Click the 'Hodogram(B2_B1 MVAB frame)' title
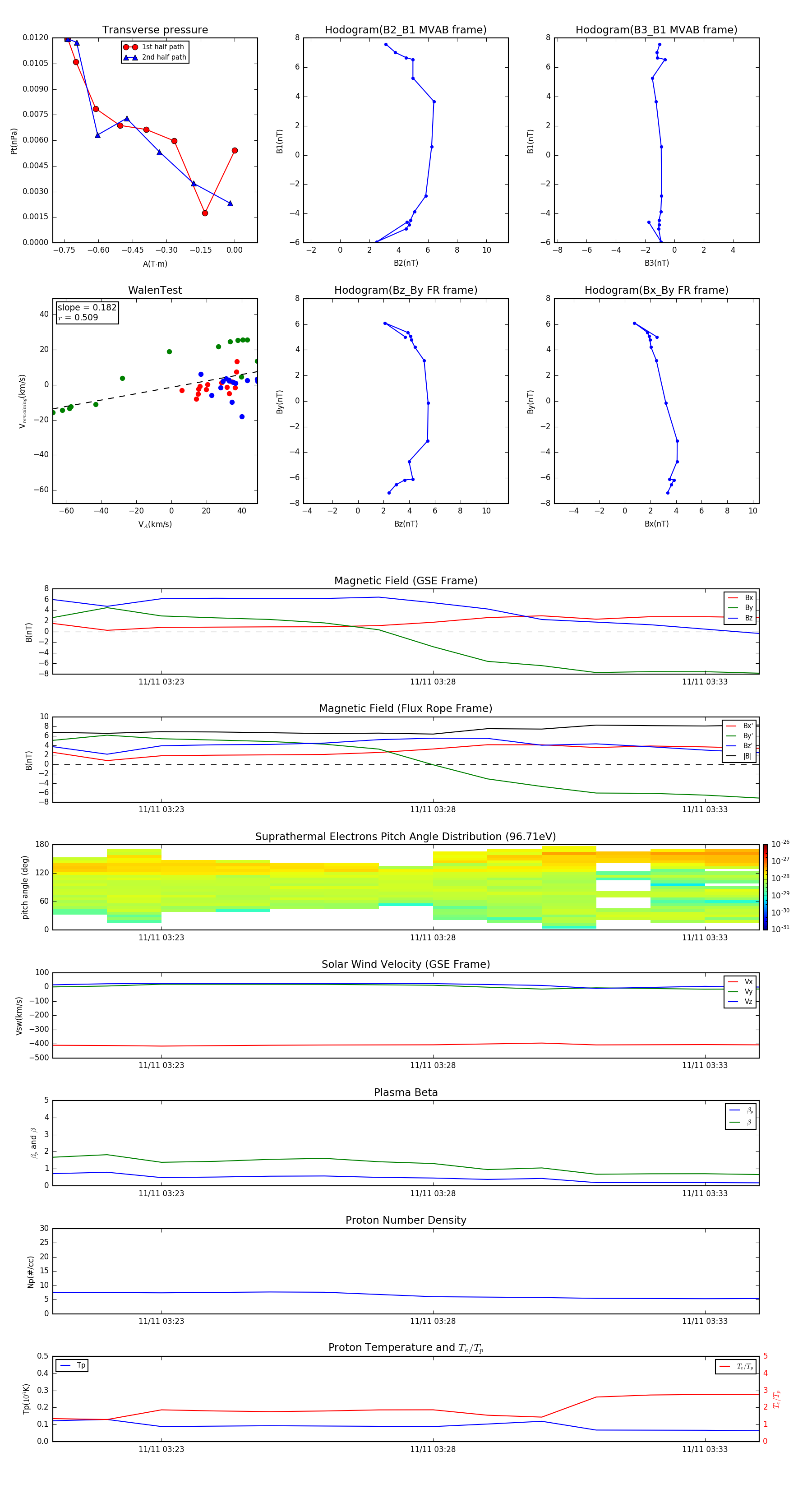Viewport: 812px width, 1489px height. (406, 30)
